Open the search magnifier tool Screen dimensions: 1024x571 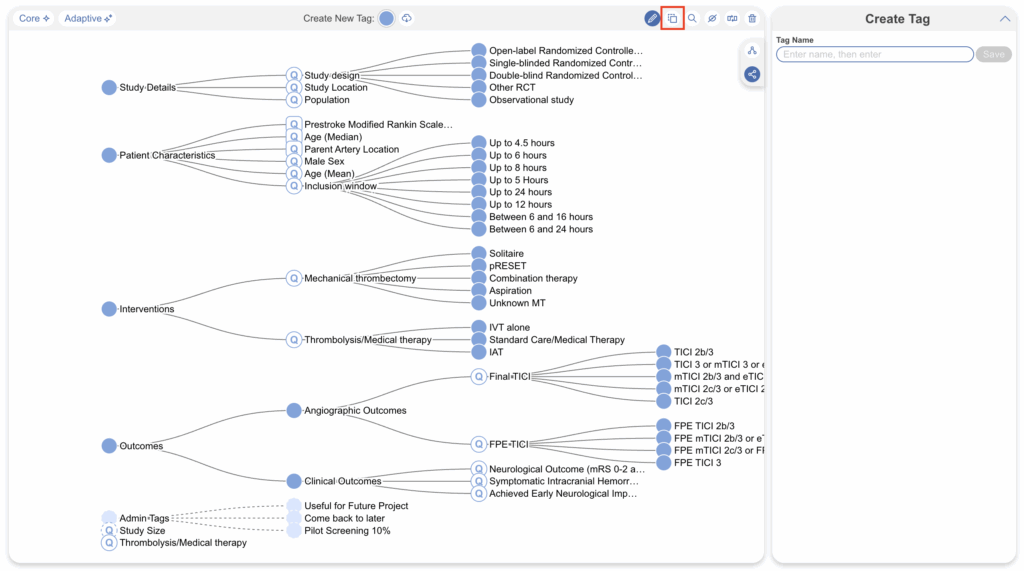click(x=692, y=18)
